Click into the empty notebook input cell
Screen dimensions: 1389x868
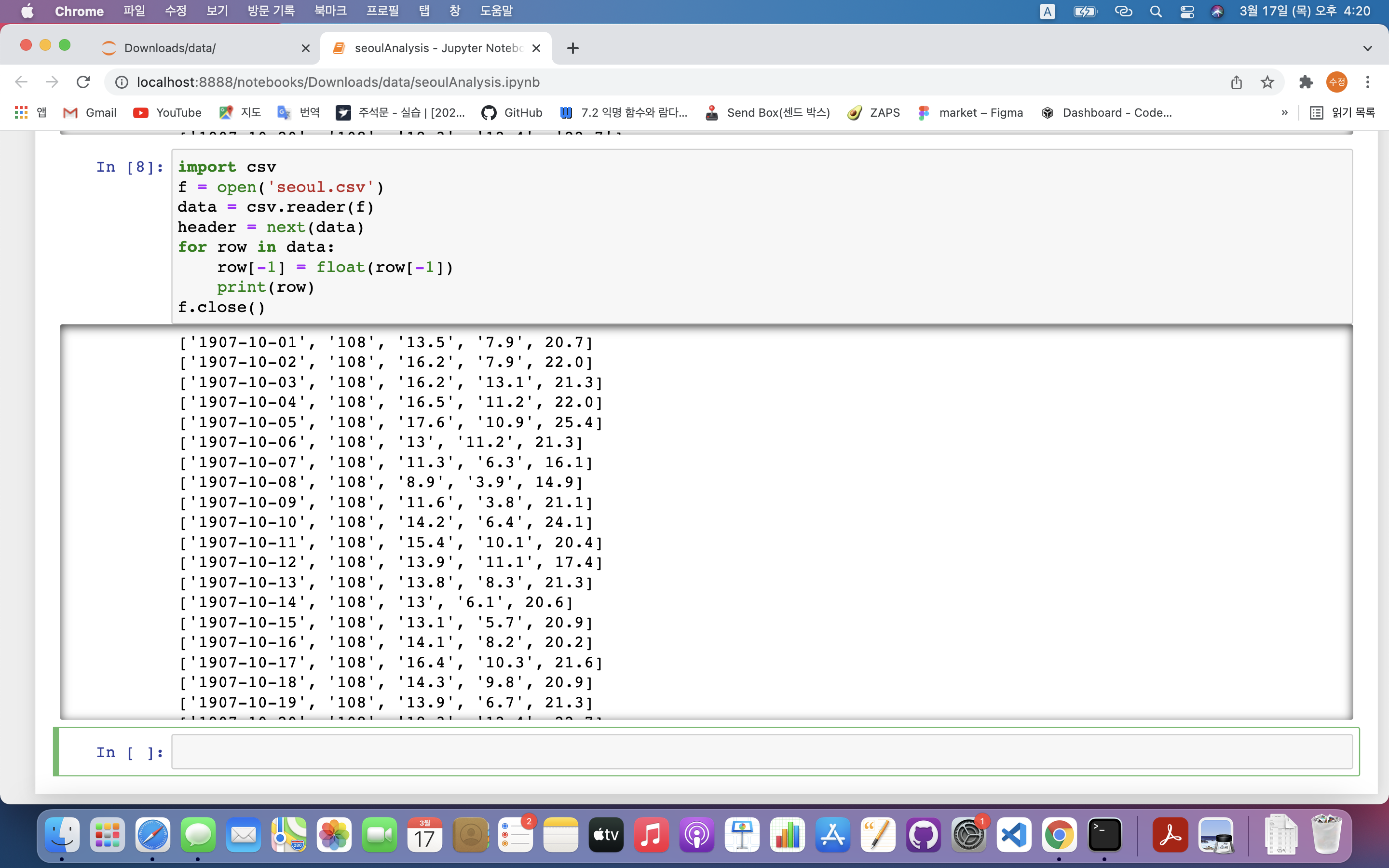(x=761, y=751)
